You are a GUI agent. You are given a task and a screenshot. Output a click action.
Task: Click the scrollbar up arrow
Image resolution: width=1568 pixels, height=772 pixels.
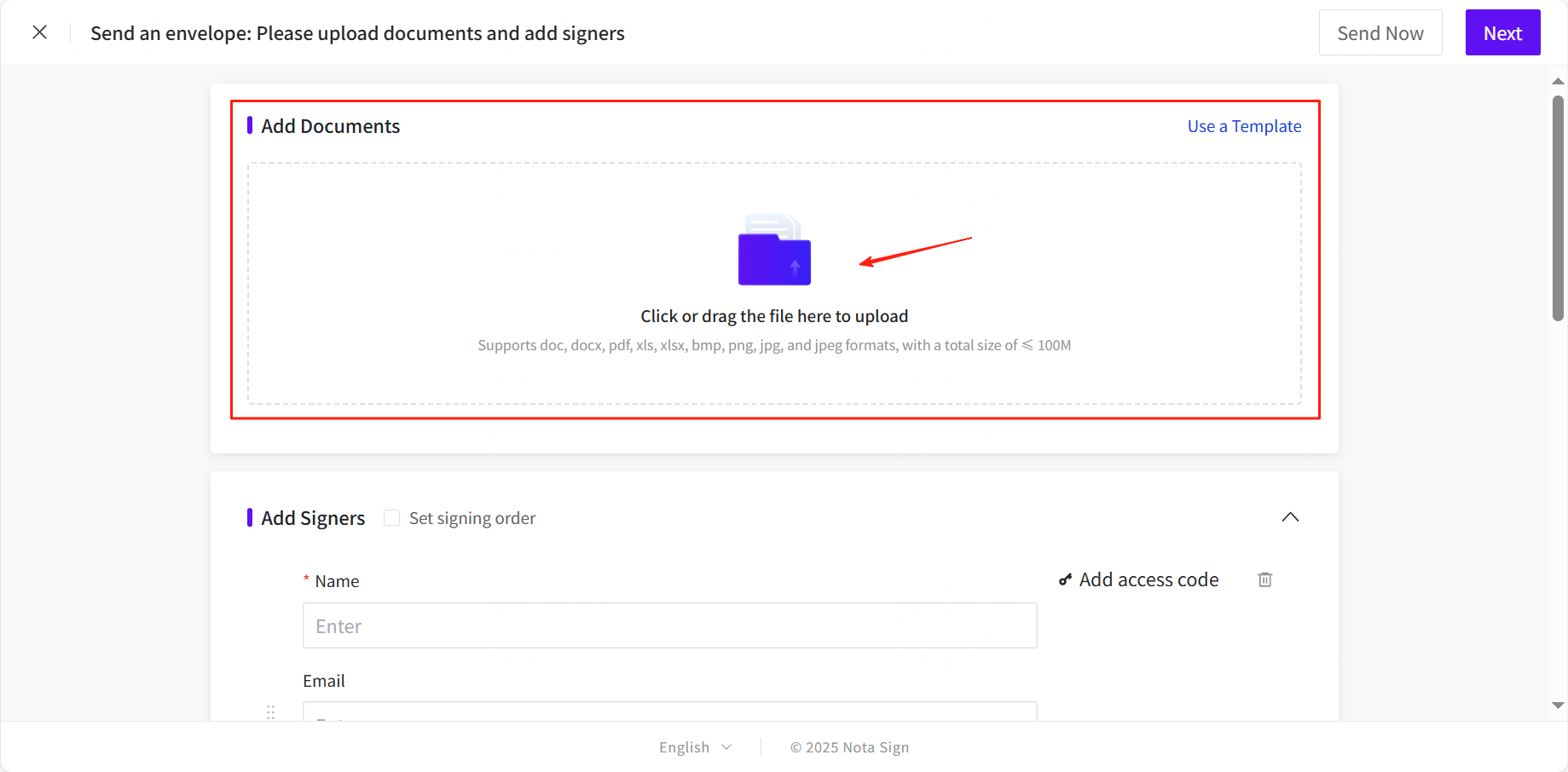pos(1558,82)
